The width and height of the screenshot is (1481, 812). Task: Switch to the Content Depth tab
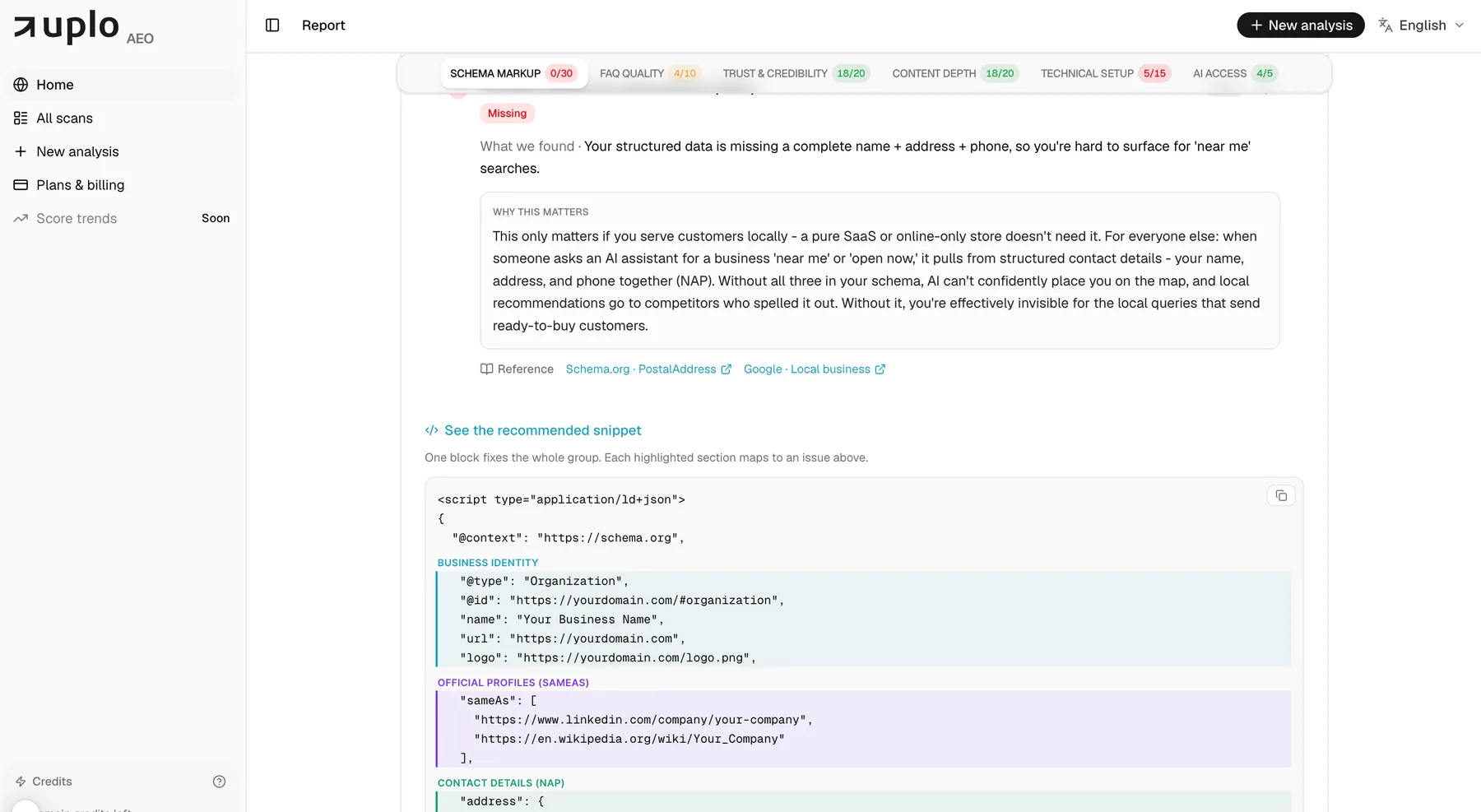(955, 73)
